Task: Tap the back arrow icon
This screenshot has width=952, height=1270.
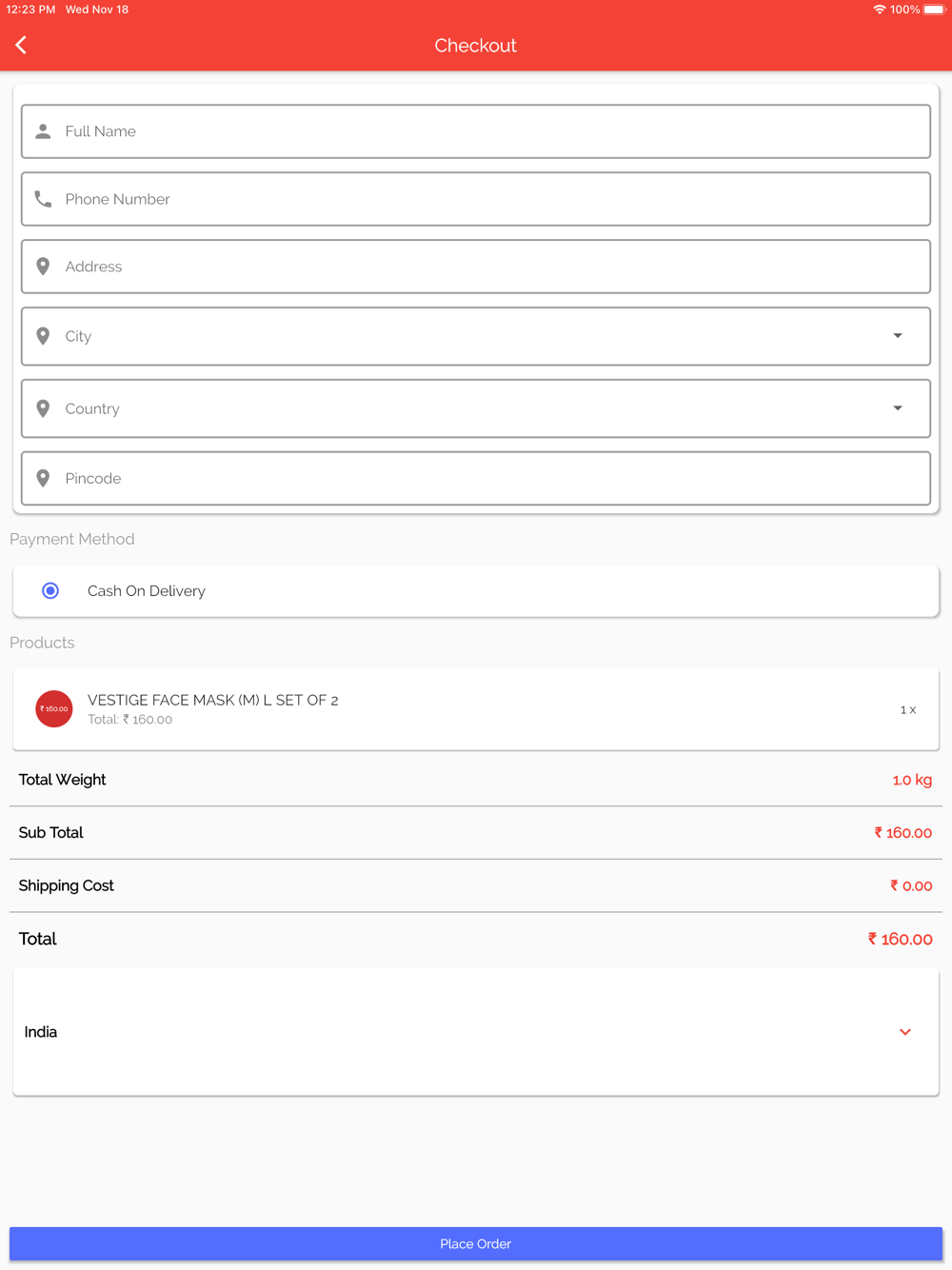Action: pyautogui.click(x=21, y=45)
